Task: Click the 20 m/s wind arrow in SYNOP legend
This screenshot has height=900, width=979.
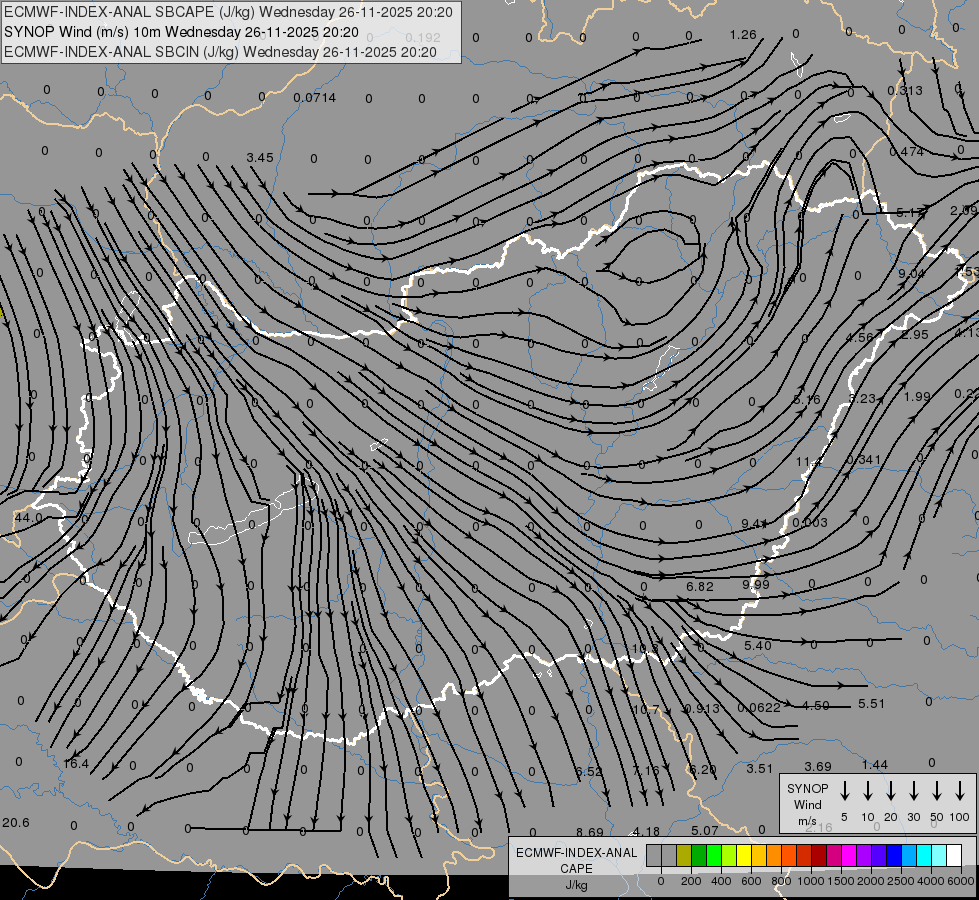Action: (x=891, y=791)
